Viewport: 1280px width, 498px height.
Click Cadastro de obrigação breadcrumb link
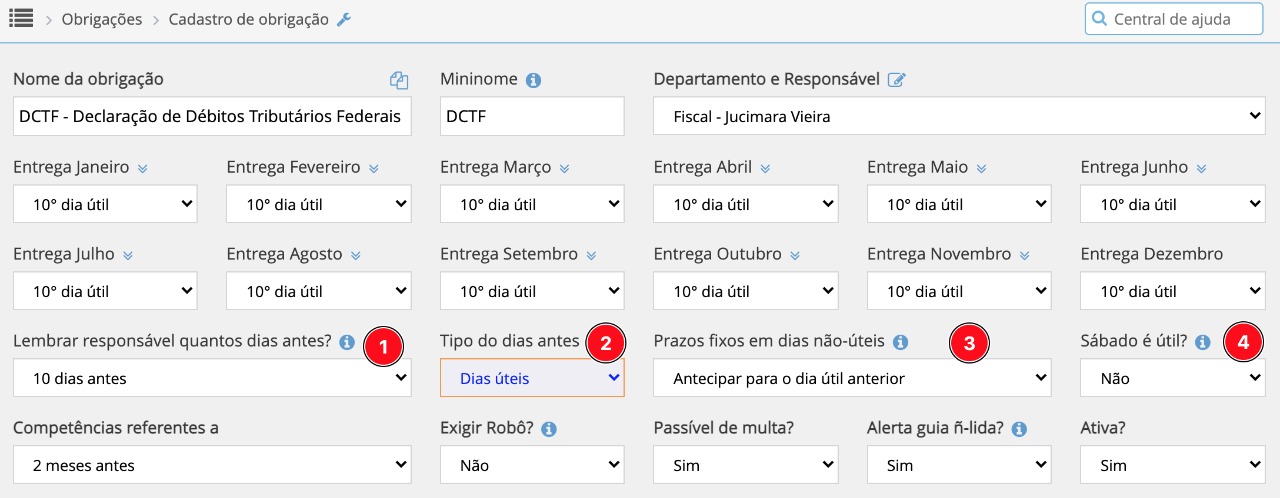[248, 19]
